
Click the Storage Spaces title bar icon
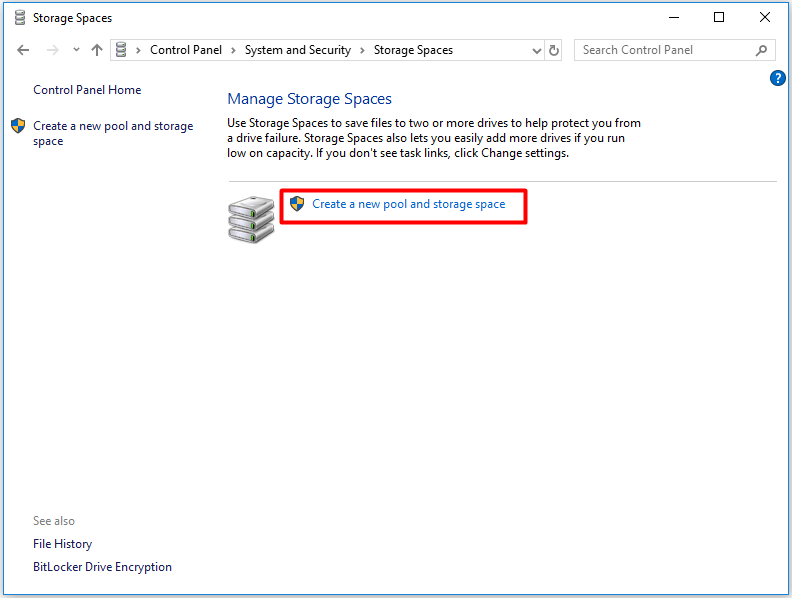[20, 18]
